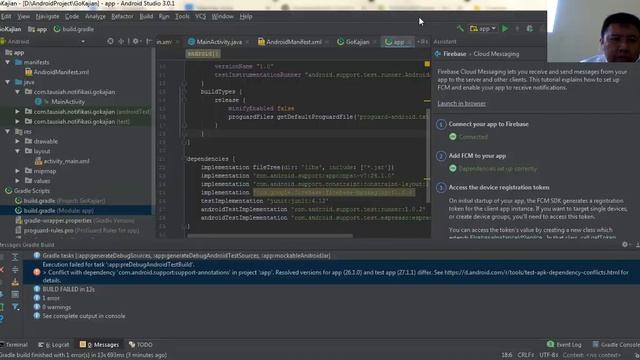640x360 pixels.
Task: Run the app with green play button
Action: tap(505, 29)
